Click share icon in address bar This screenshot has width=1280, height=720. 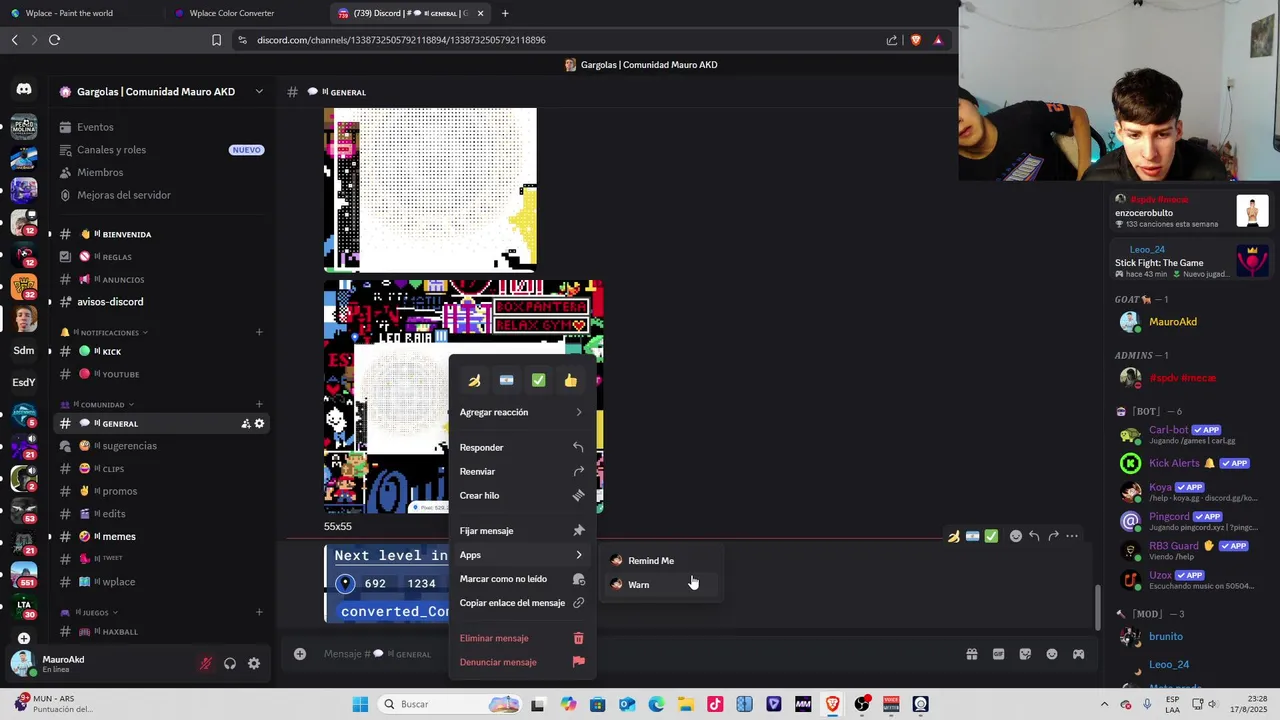[892, 40]
